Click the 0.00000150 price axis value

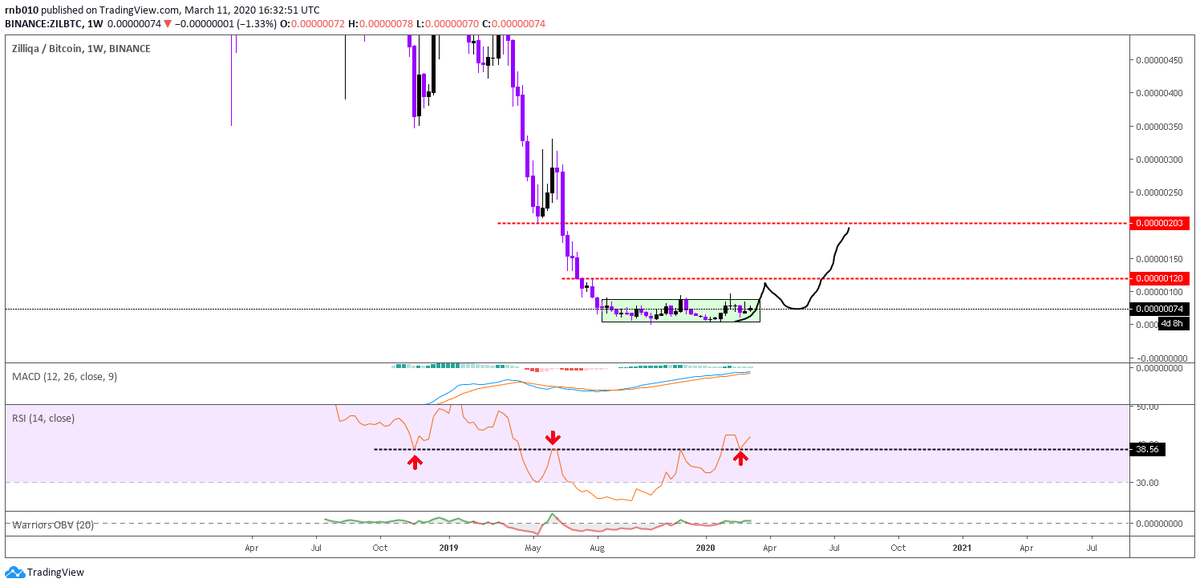(x=1159, y=258)
